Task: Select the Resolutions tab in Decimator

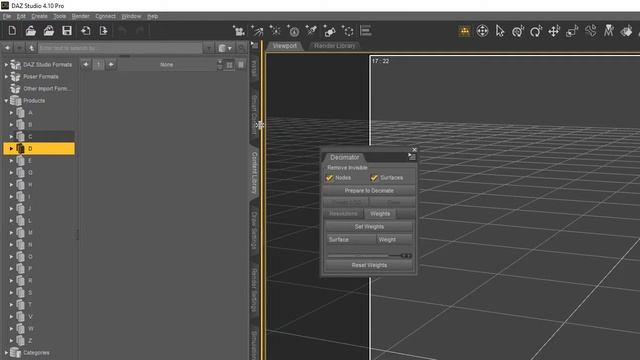Action: tap(343, 213)
